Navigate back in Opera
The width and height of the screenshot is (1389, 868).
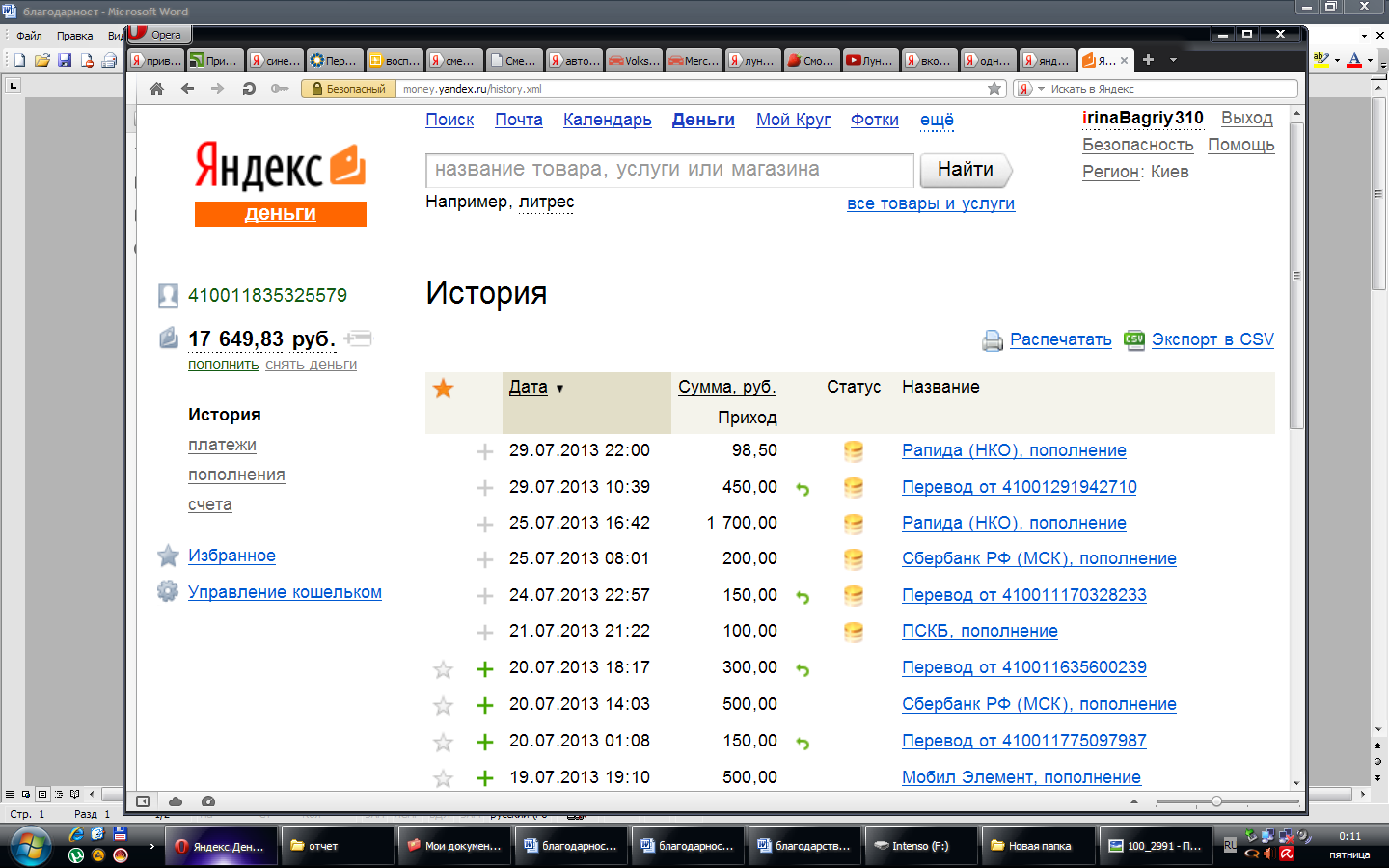click(187, 89)
